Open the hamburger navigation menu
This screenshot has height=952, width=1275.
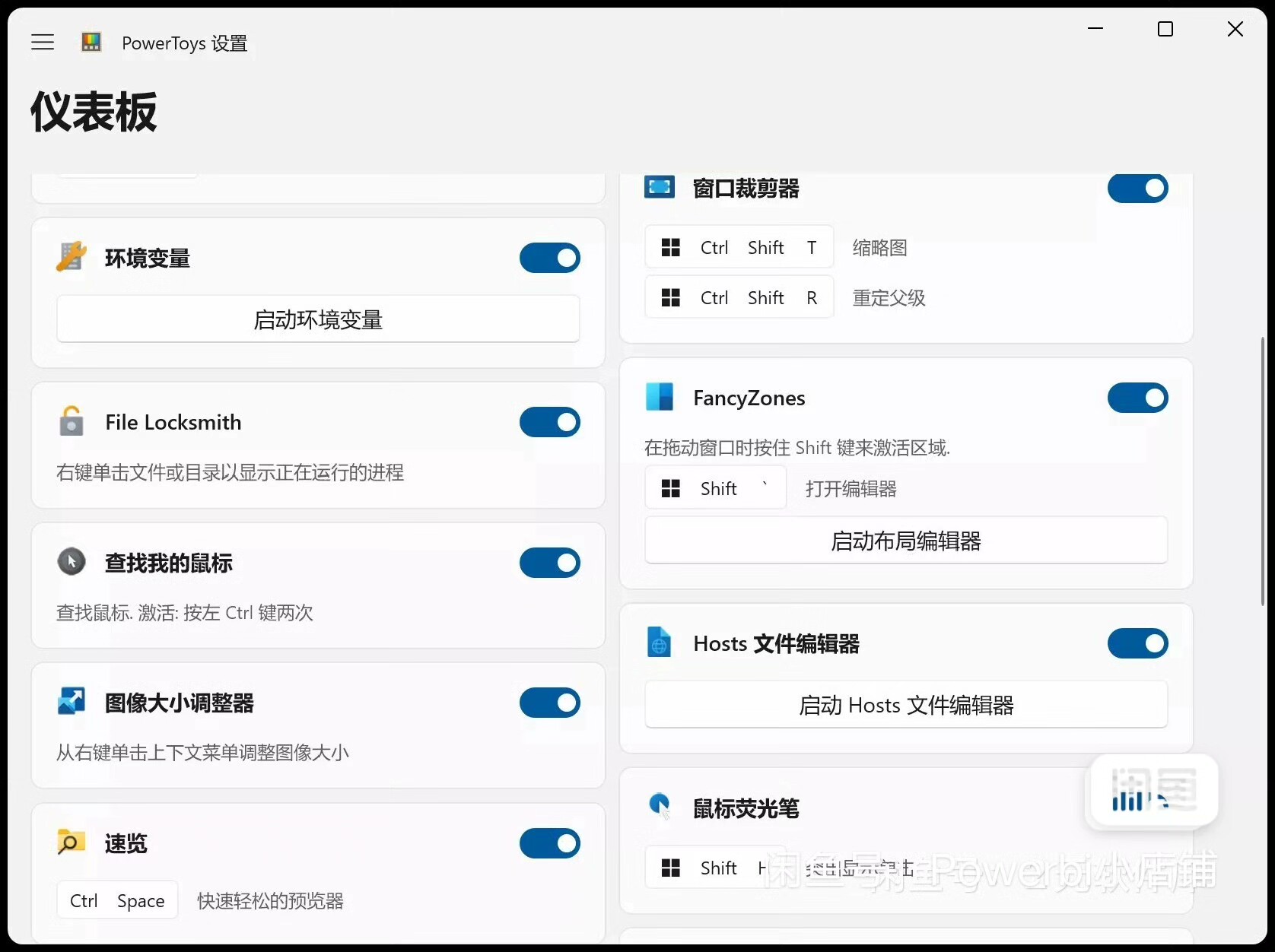click(43, 43)
